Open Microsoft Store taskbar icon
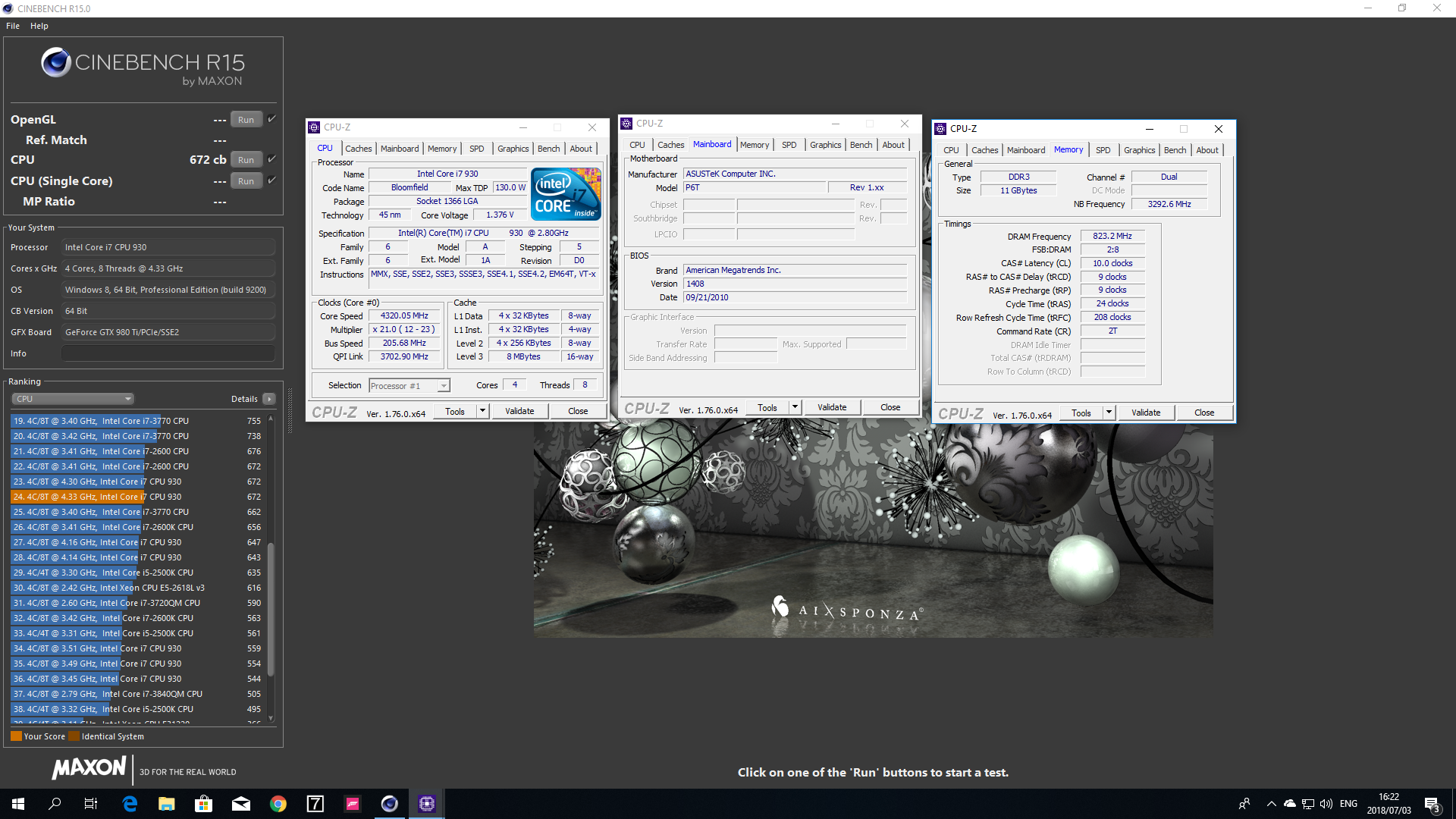1456x819 pixels. coord(203,804)
